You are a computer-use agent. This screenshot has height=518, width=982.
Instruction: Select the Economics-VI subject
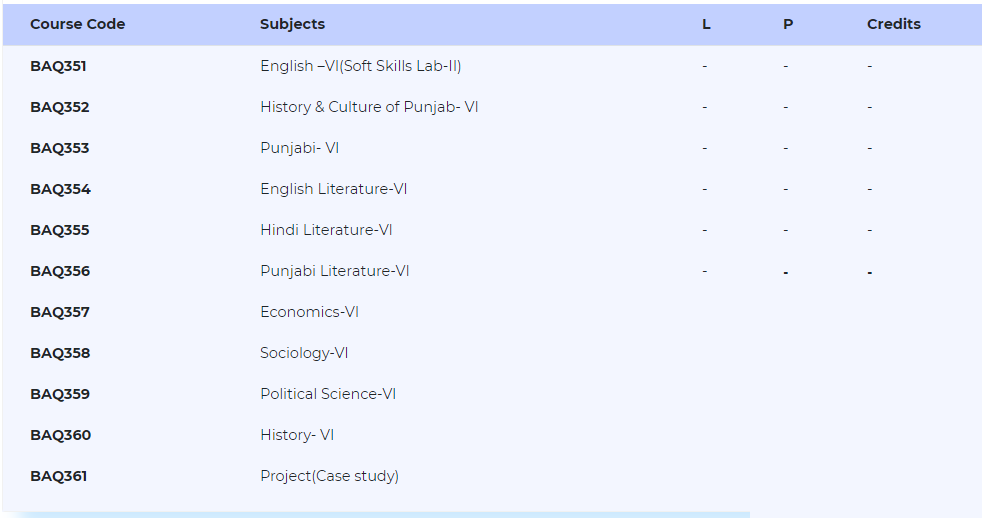tap(309, 312)
